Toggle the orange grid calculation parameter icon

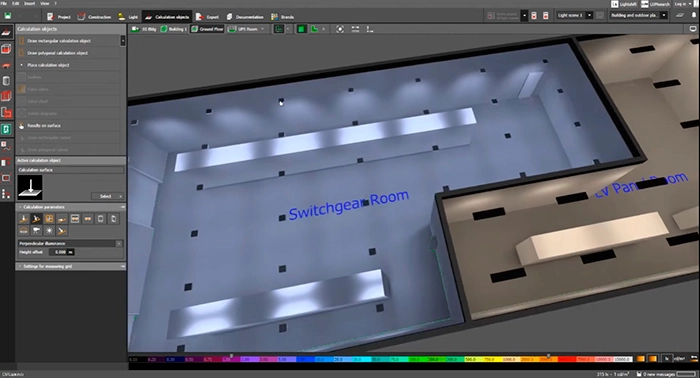point(49,219)
